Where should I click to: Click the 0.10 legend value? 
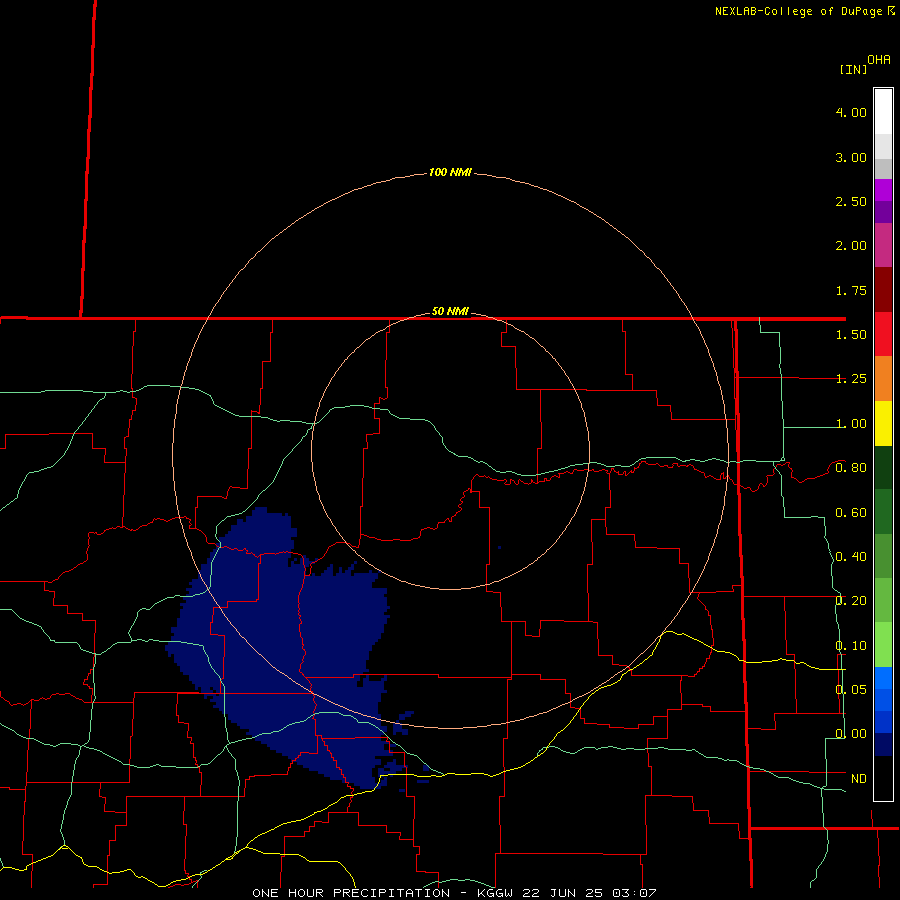[851, 646]
